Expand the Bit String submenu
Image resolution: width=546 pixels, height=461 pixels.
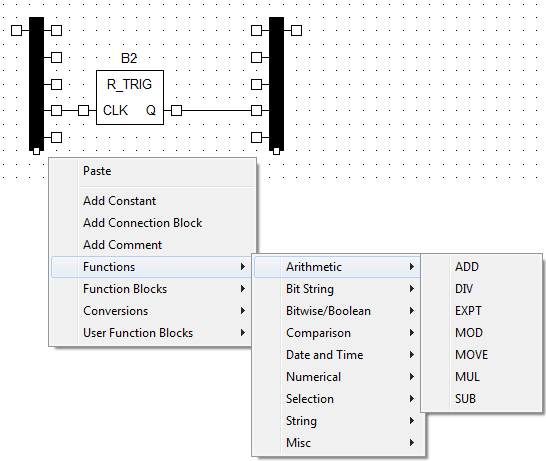point(337,289)
